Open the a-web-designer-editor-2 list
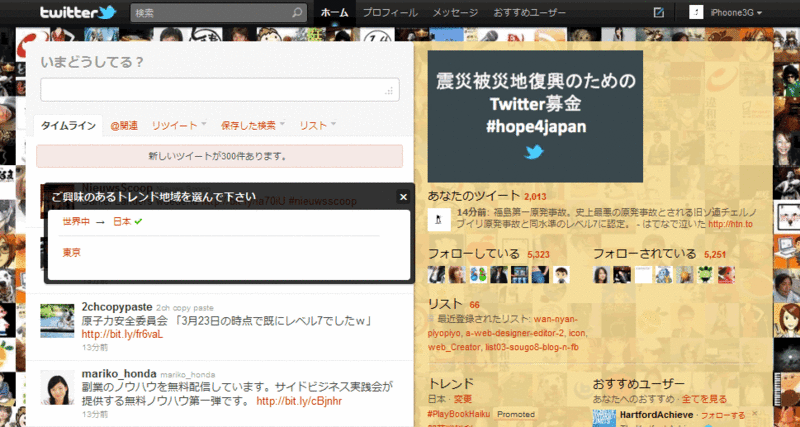Viewport: 800px width, 427px height. coord(515,333)
